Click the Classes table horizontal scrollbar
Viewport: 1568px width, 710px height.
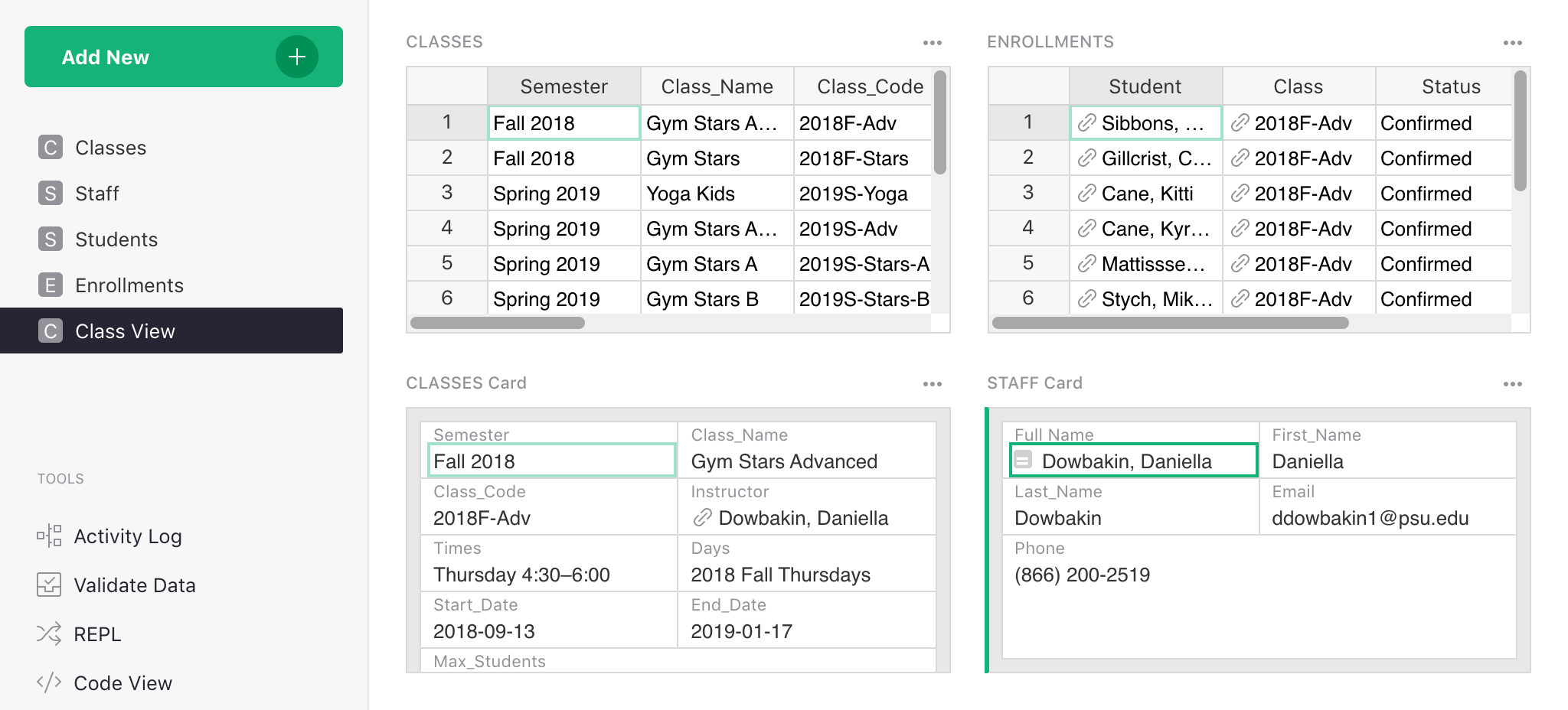[498, 323]
